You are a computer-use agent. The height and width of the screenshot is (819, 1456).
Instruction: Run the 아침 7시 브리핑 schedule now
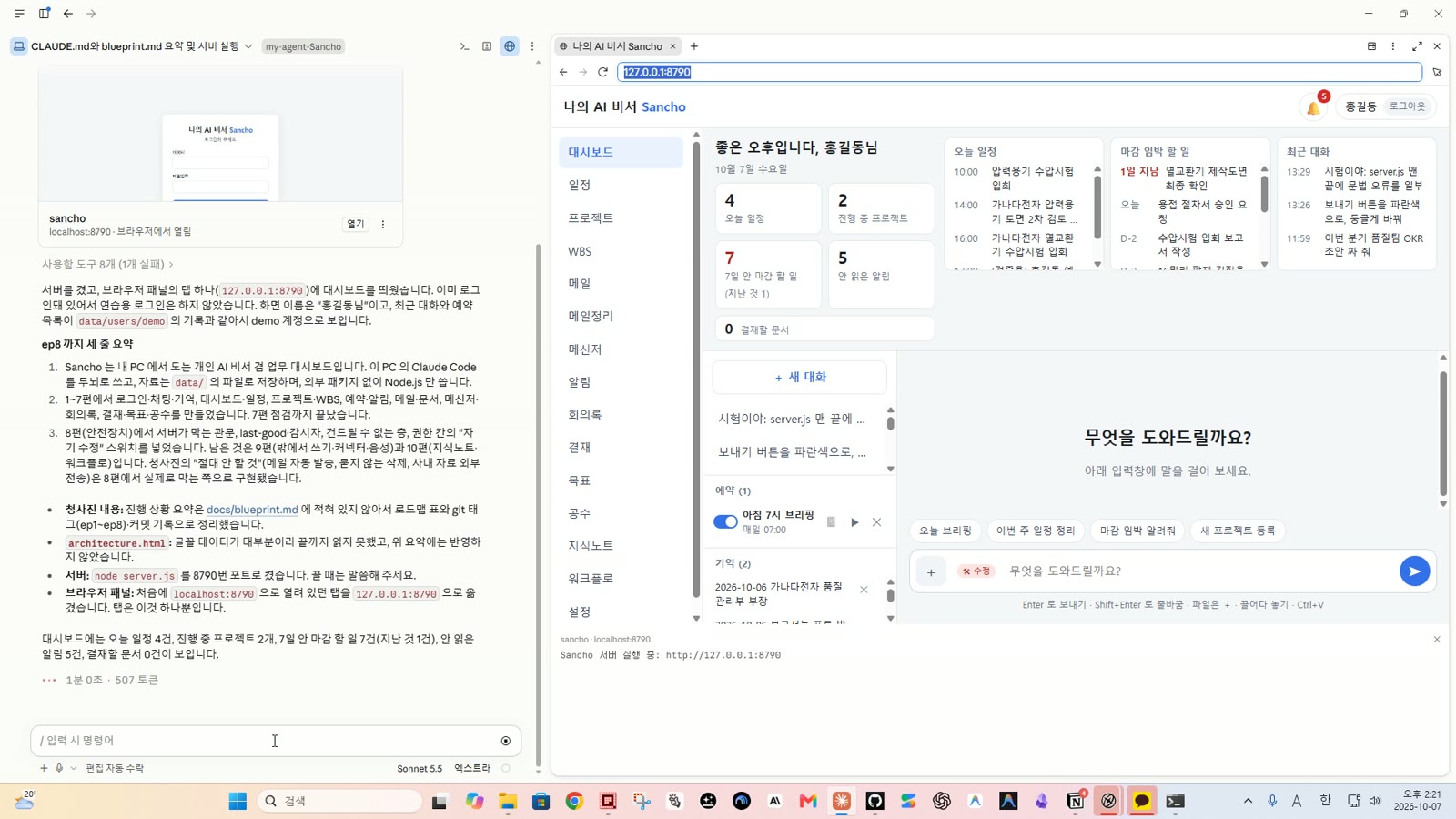click(854, 522)
